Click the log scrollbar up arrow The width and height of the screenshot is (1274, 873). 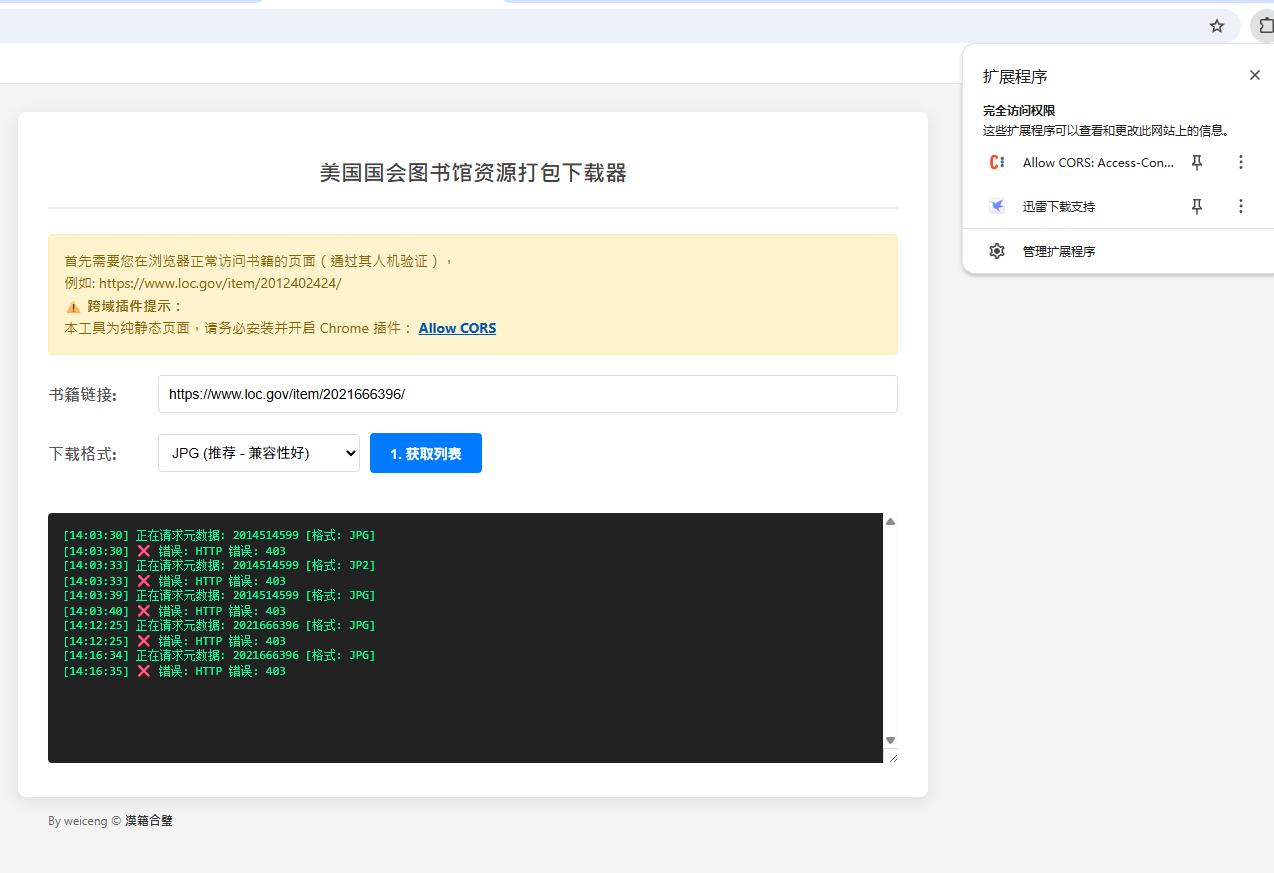tap(890, 521)
